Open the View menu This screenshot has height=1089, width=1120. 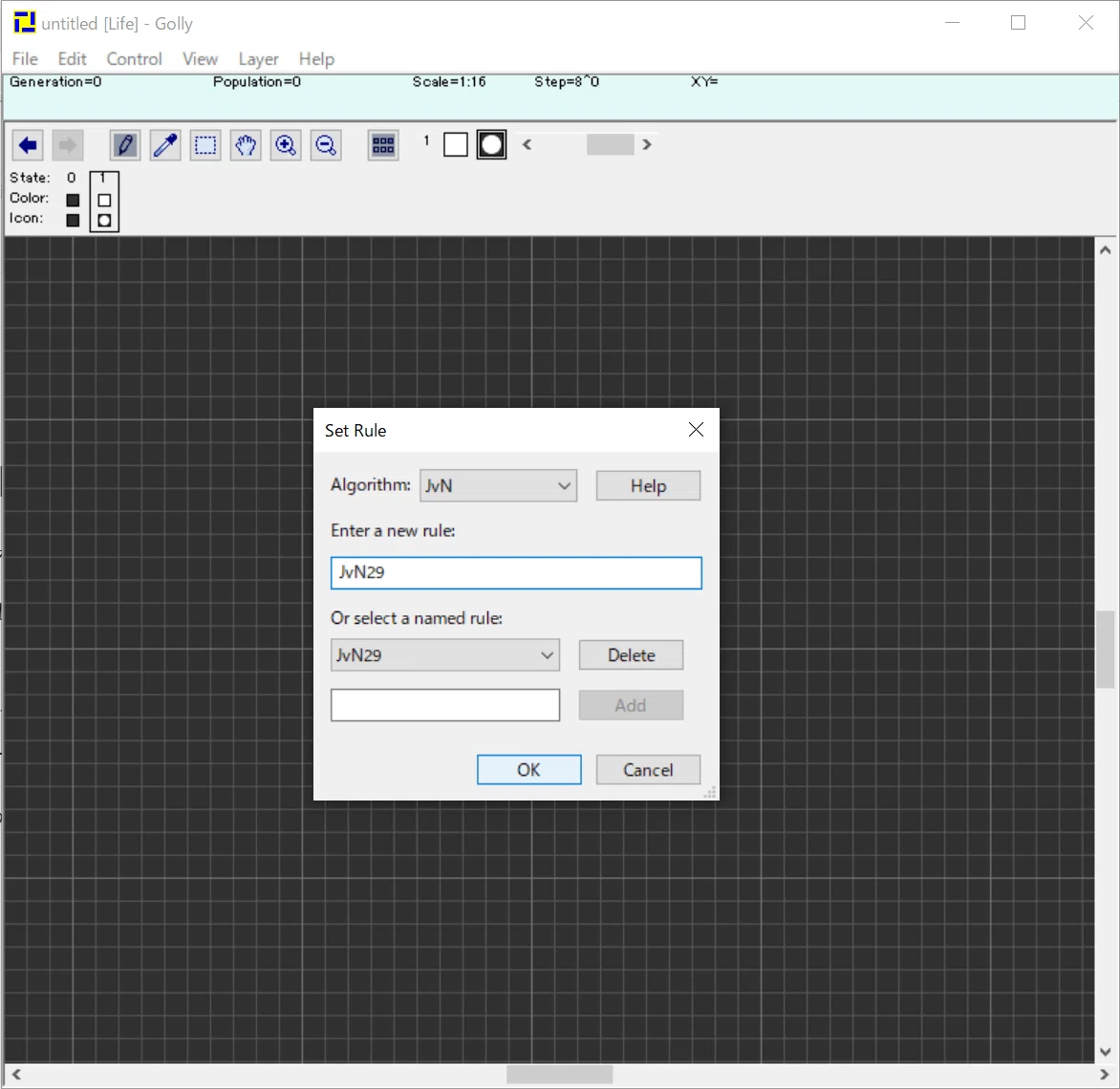click(200, 59)
